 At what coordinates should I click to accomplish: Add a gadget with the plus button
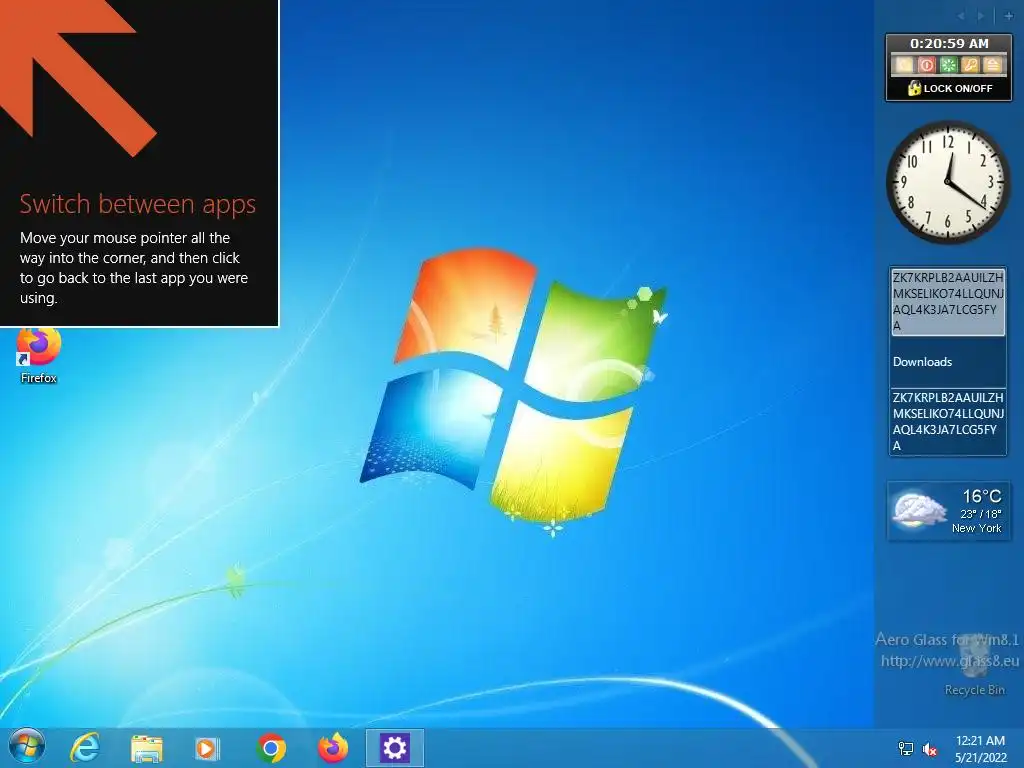1008,15
